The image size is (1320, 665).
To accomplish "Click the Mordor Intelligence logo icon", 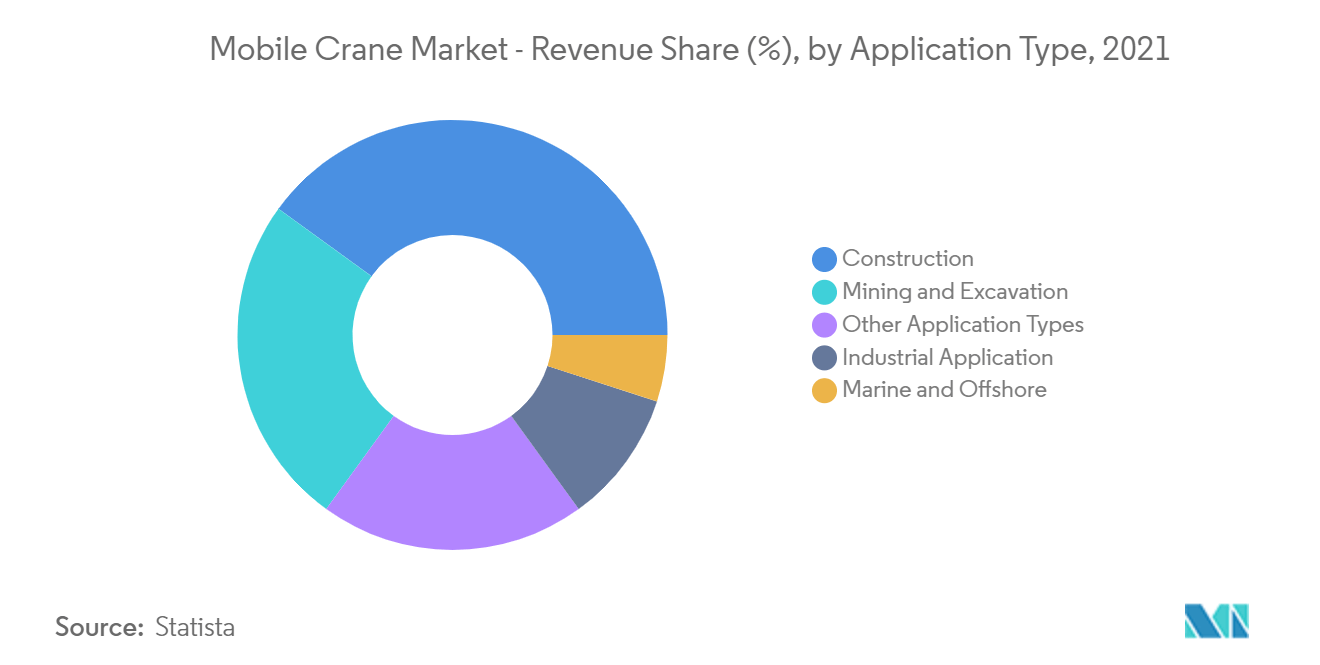I will click(1217, 621).
